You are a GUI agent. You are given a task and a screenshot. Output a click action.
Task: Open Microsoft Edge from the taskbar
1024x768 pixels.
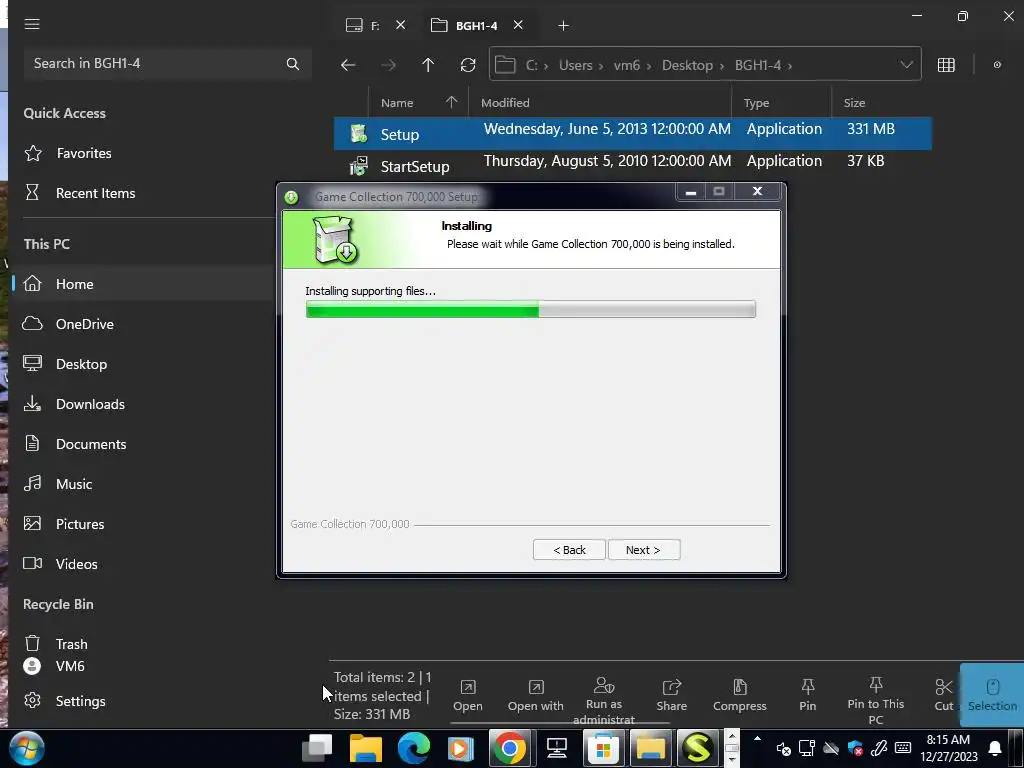click(x=413, y=748)
